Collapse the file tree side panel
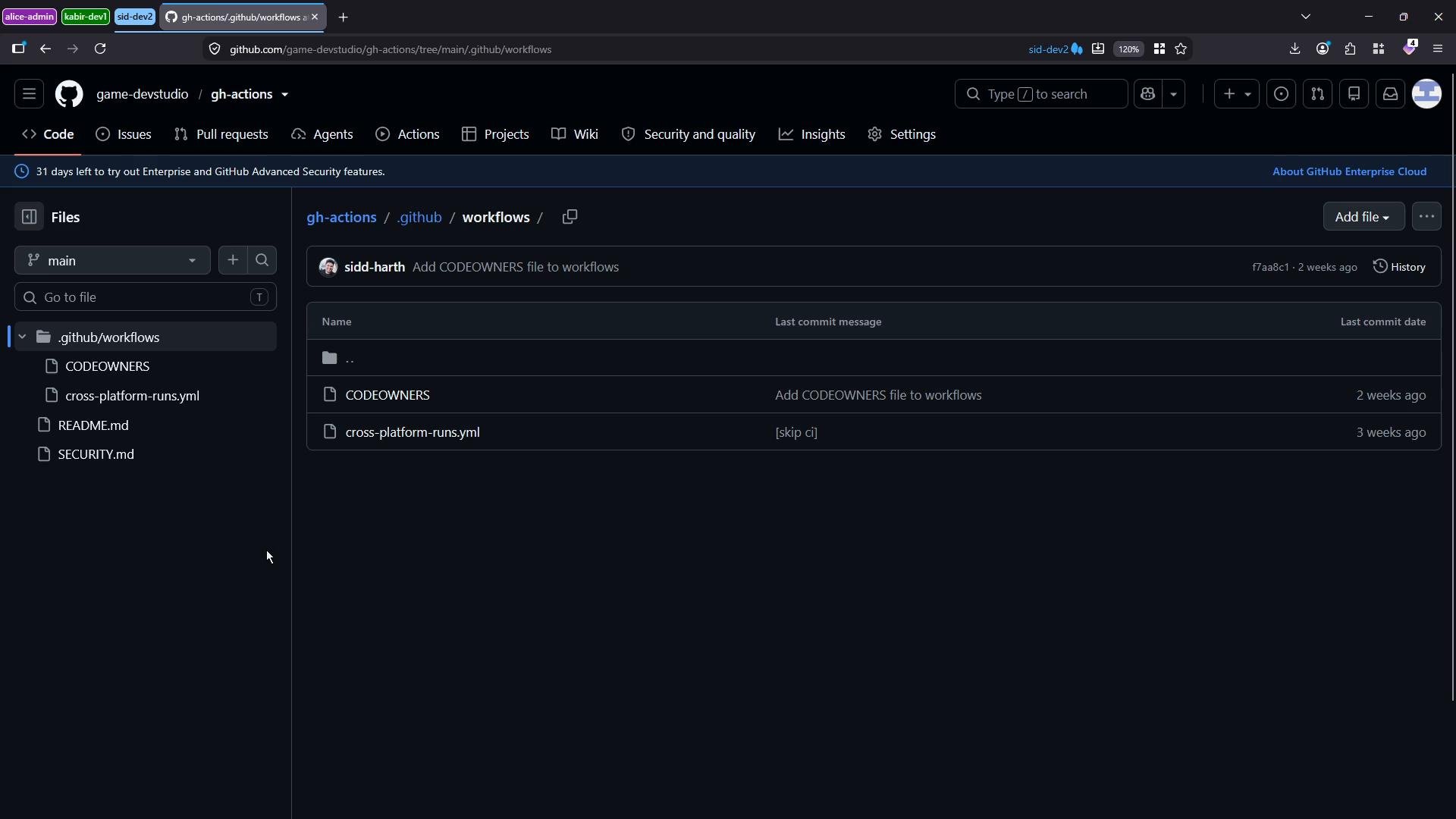This screenshot has width=1456, height=819. [29, 217]
